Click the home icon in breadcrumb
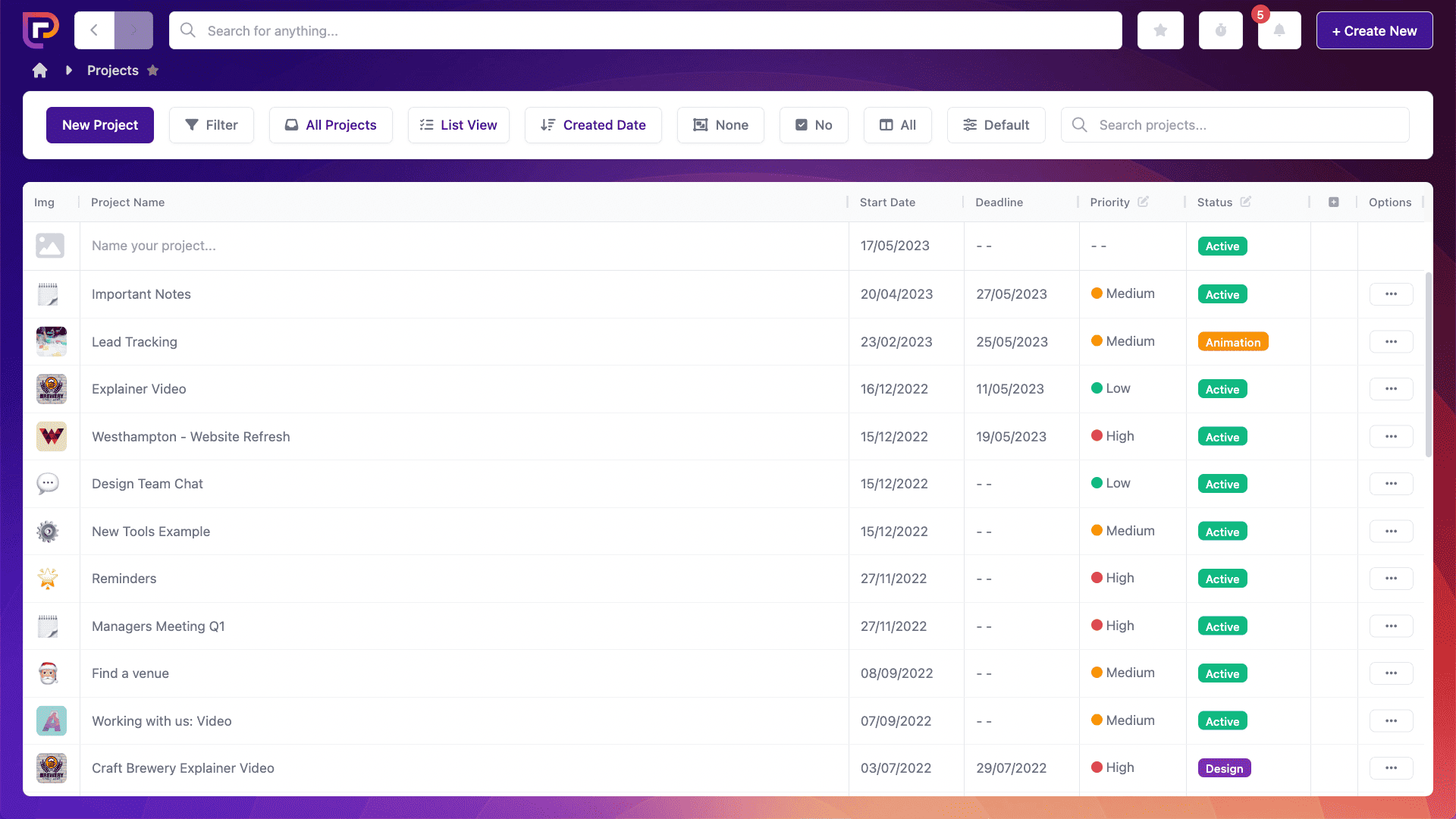This screenshot has width=1456, height=819. pyautogui.click(x=39, y=71)
